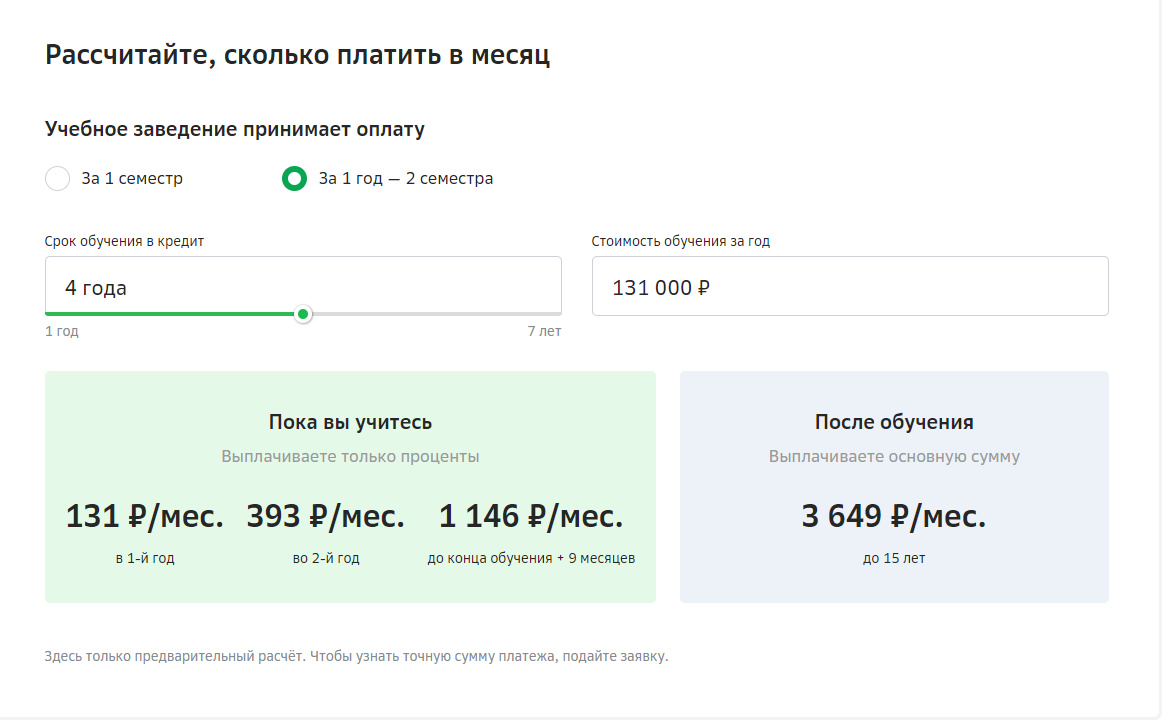Click the "Срок обучения в кредит" field label
The image size is (1167, 720).
pyautogui.click(x=124, y=241)
